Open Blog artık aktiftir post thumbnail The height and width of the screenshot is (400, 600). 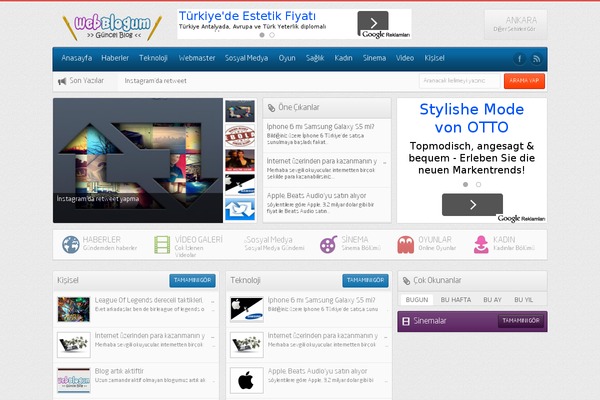(73, 380)
